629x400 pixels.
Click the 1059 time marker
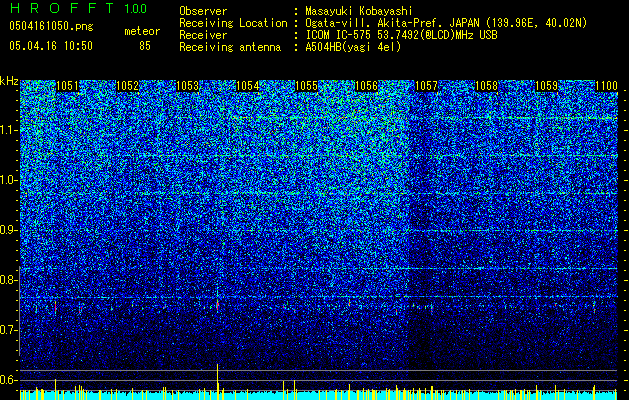click(x=546, y=86)
